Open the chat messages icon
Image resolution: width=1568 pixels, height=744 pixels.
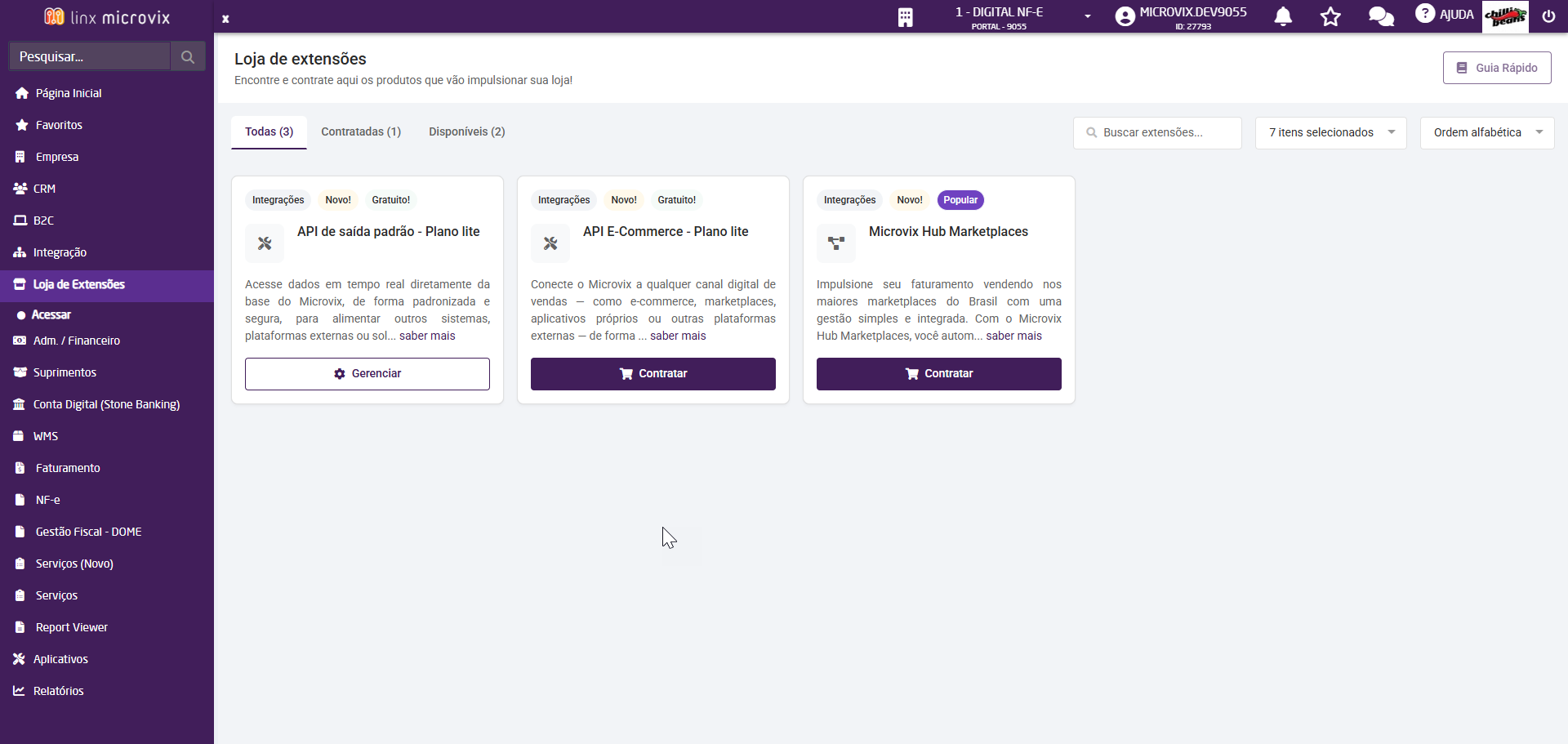1381,16
